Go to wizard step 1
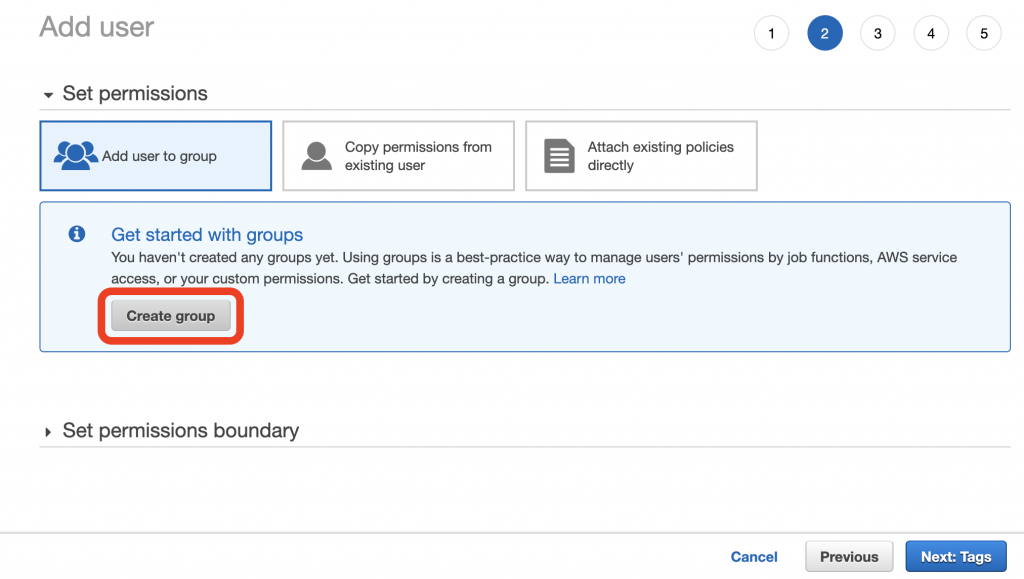Image resolution: width=1024 pixels, height=579 pixels. [x=771, y=33]
